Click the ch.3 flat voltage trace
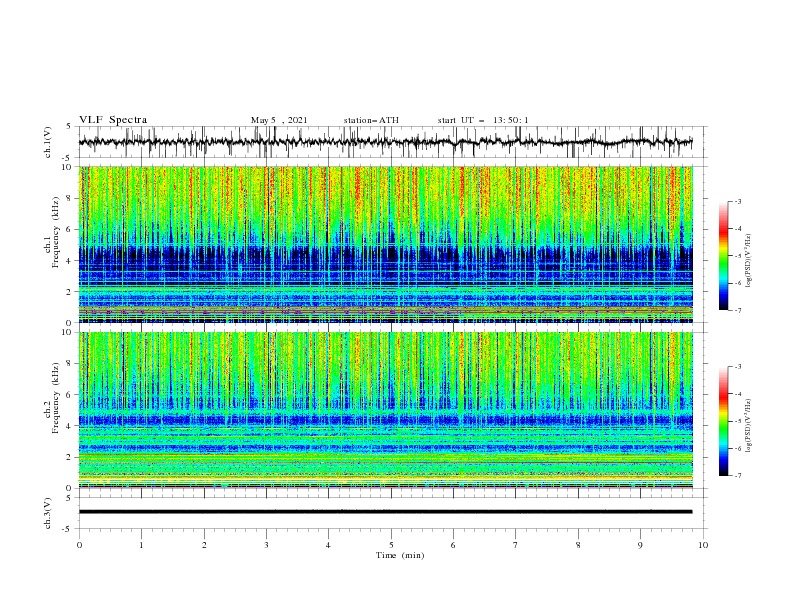The height and width of the screenshot is (612, 792). point(385,512)
